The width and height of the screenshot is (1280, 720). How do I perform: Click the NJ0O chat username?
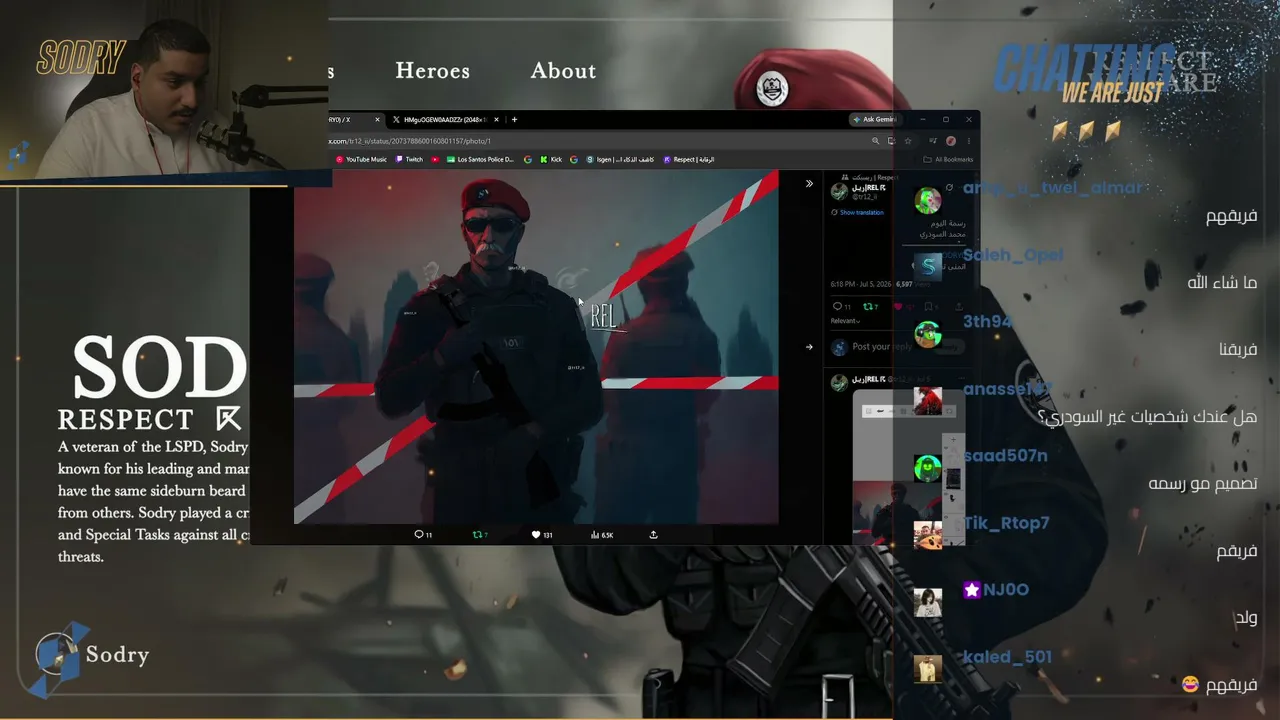1006,589
